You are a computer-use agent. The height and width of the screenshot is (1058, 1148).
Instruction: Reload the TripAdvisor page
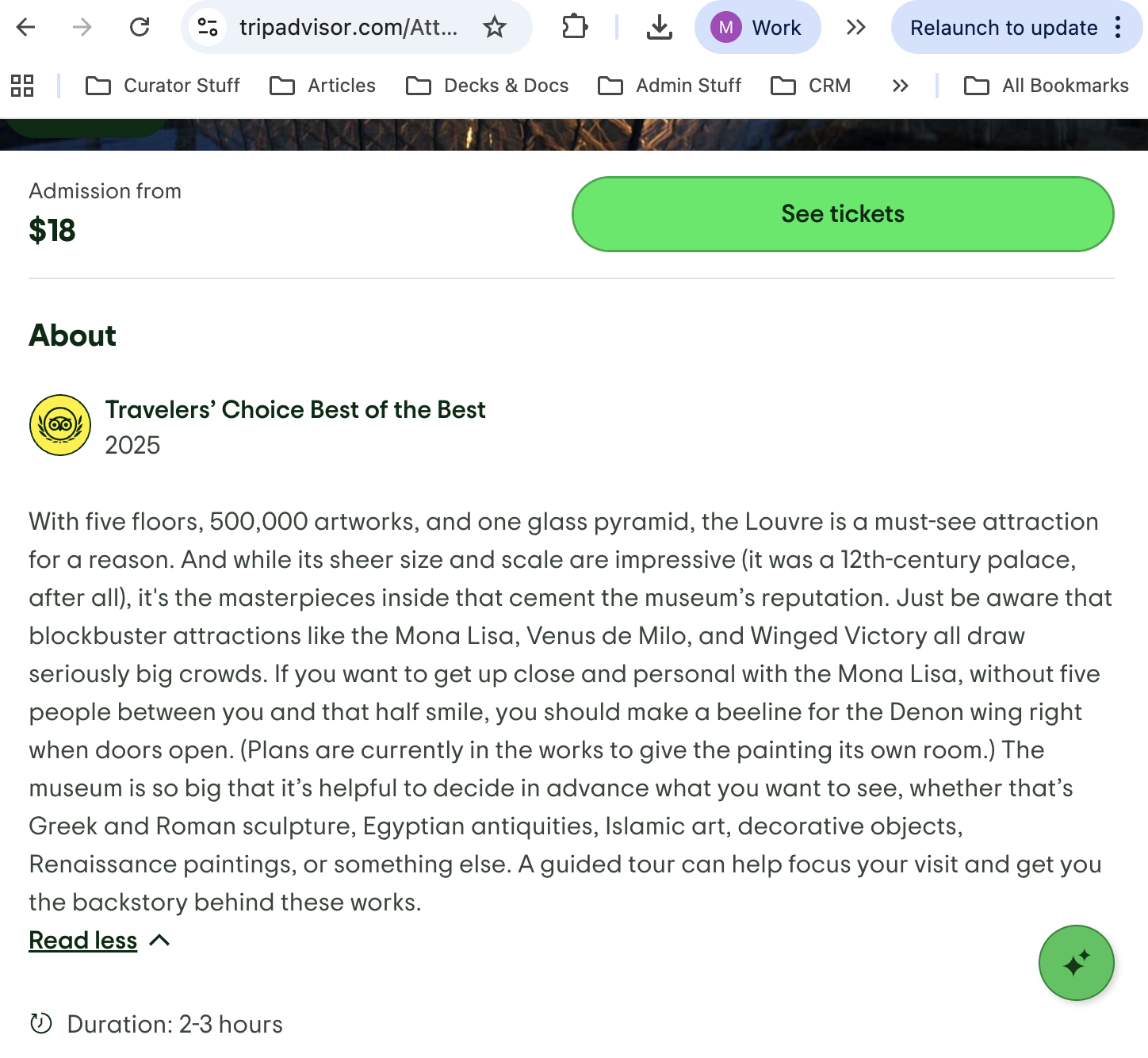[x=140, y=28]
